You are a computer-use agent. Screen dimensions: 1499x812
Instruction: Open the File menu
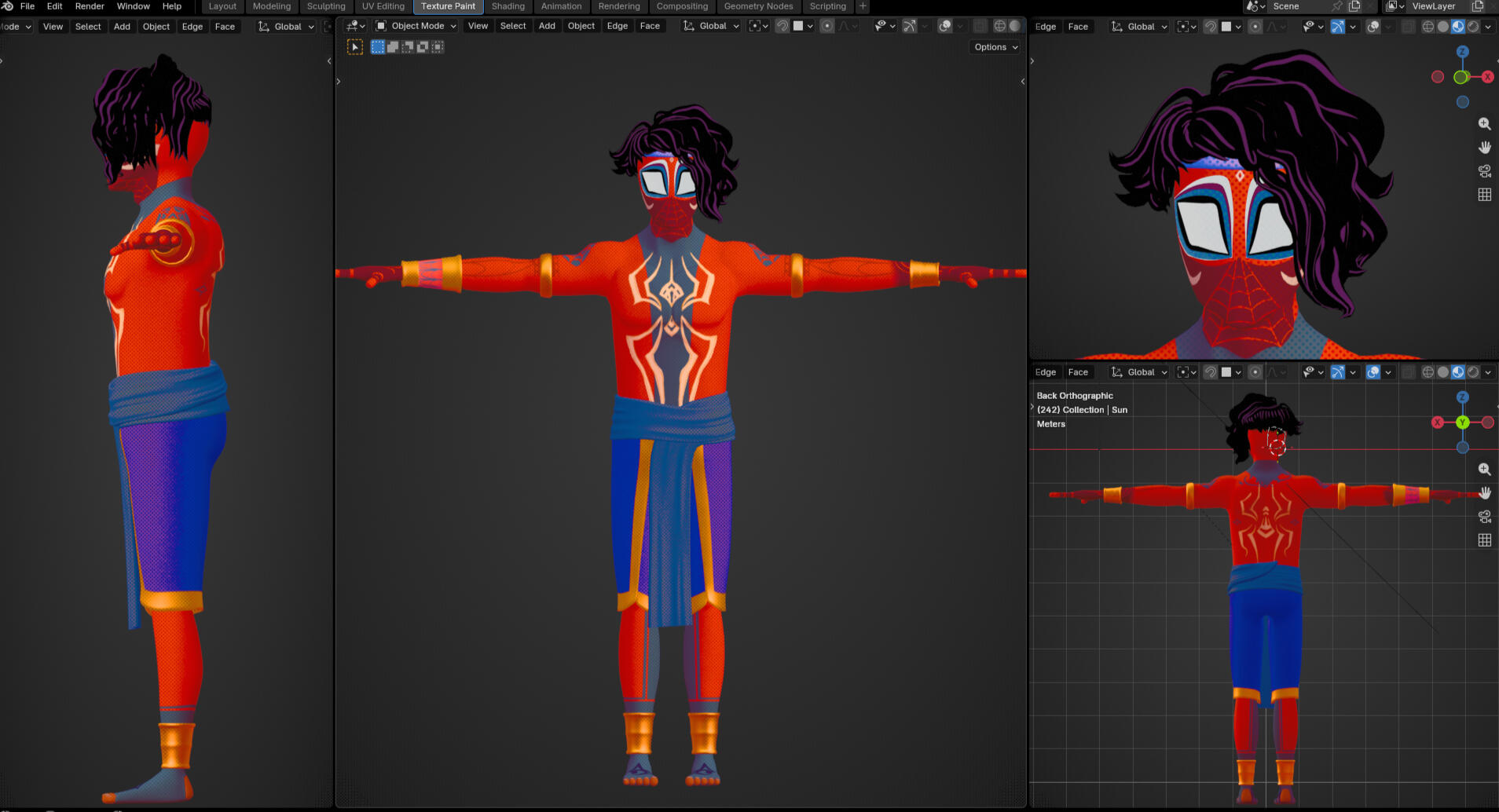pos(27,6)
